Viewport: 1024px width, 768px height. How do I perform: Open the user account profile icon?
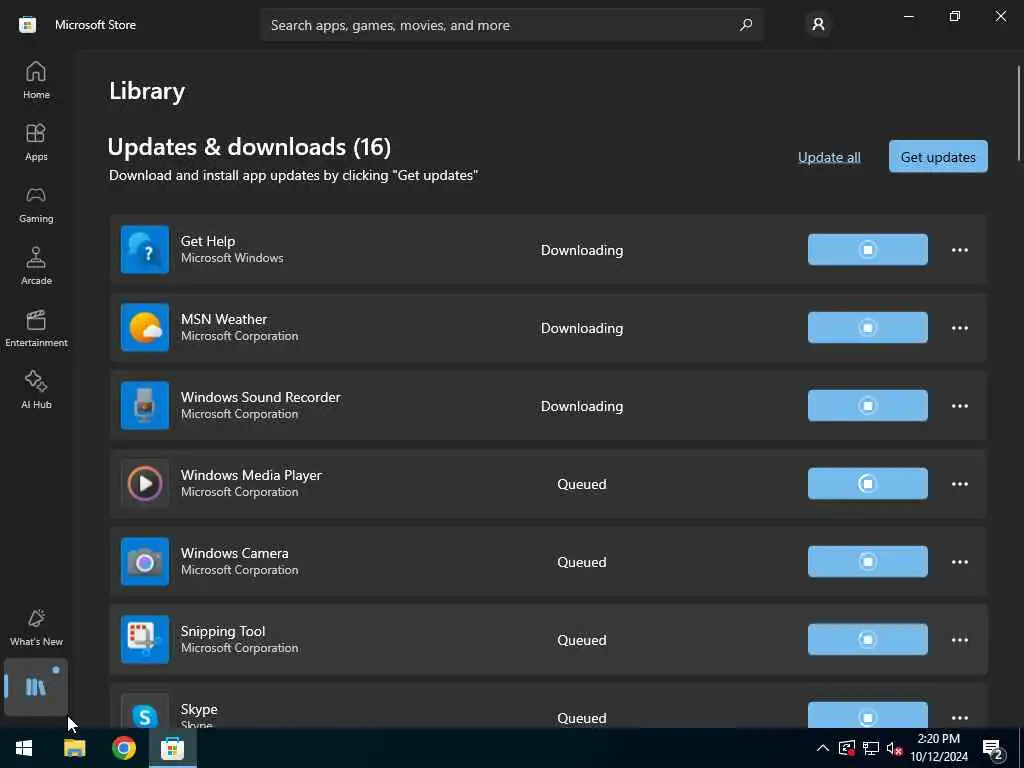click(x=818, y=25)
